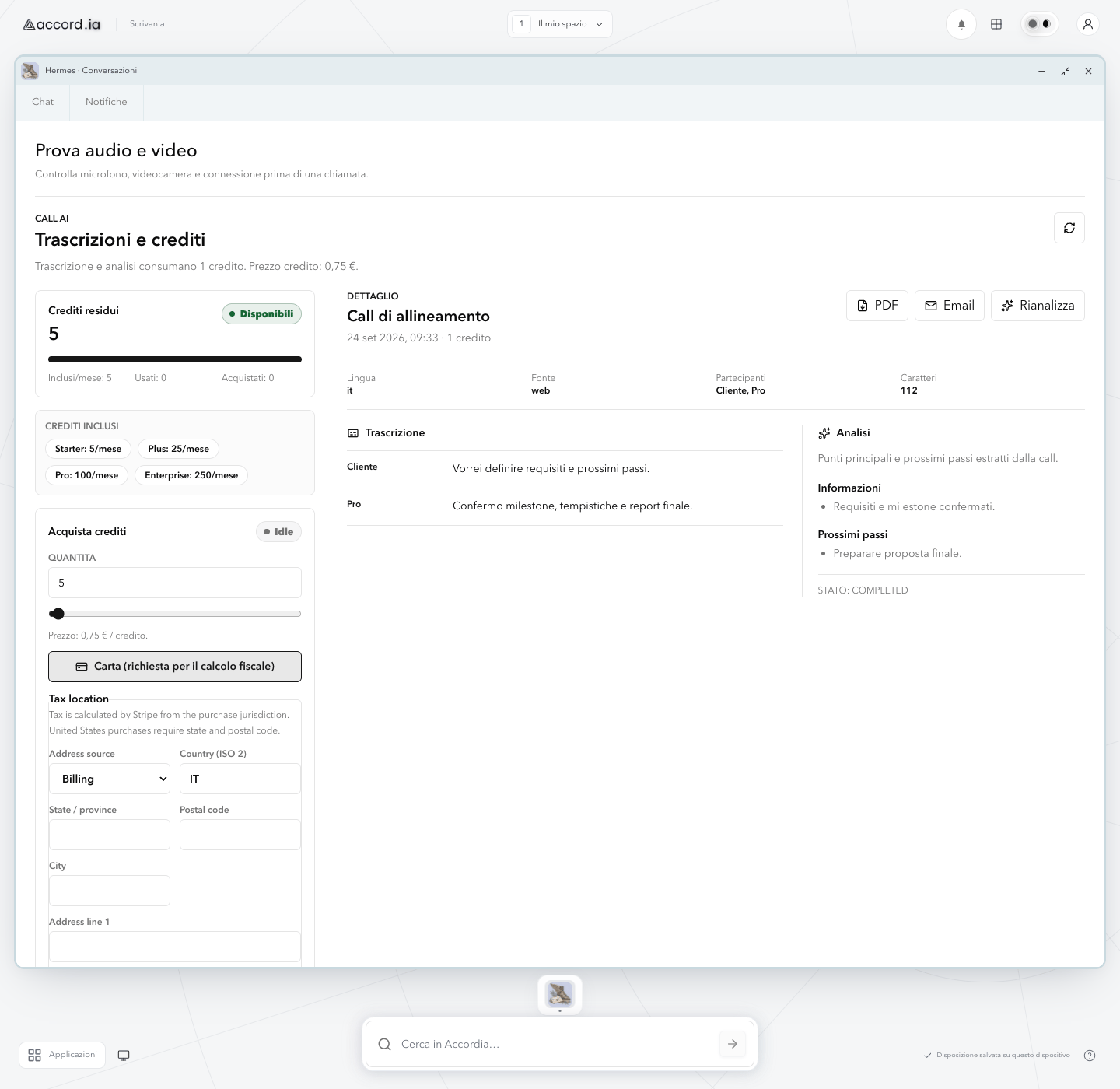Viewport: 1120px width, 1089px height.
Task: Click the Rianalizza button
Action: [1038, 306]
